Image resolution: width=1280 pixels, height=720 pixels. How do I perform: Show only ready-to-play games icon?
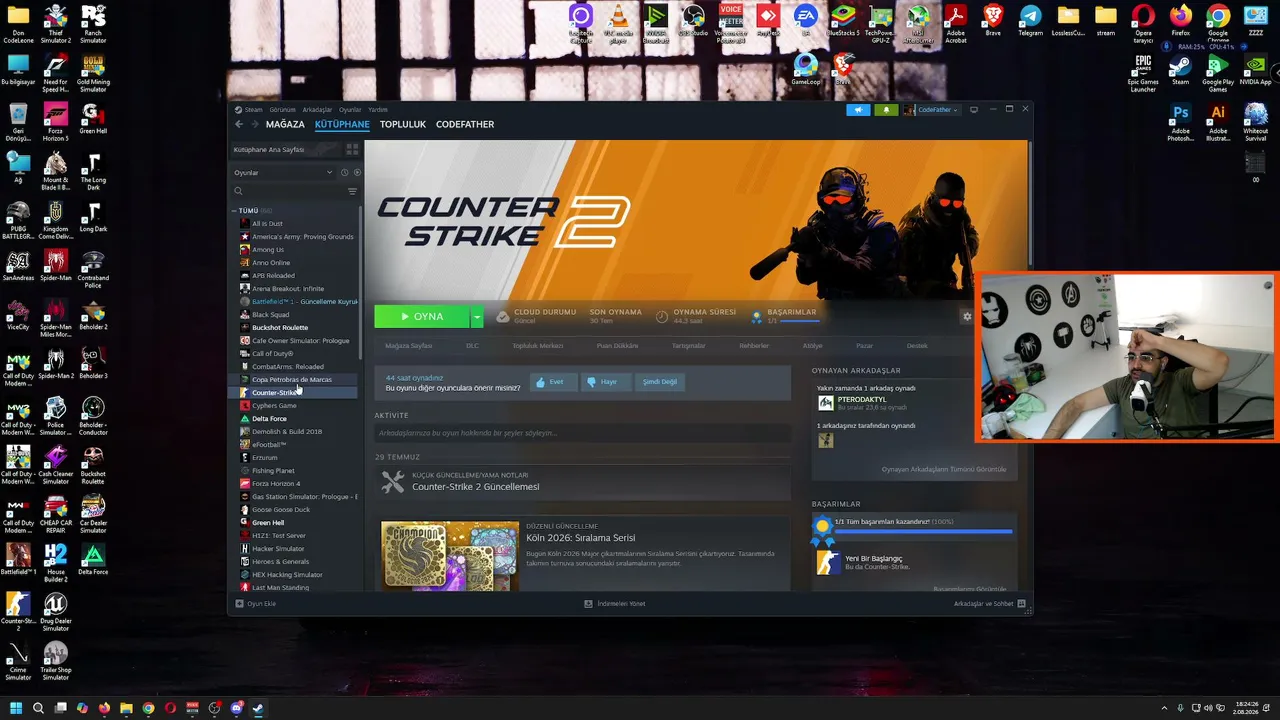(357, 172)
